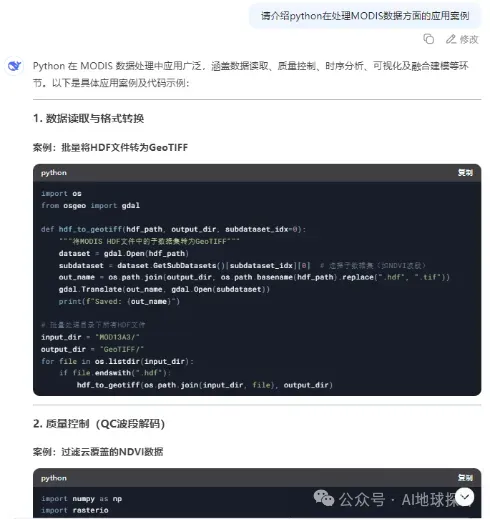Click the python language label of second block

[x=54, y=478]
